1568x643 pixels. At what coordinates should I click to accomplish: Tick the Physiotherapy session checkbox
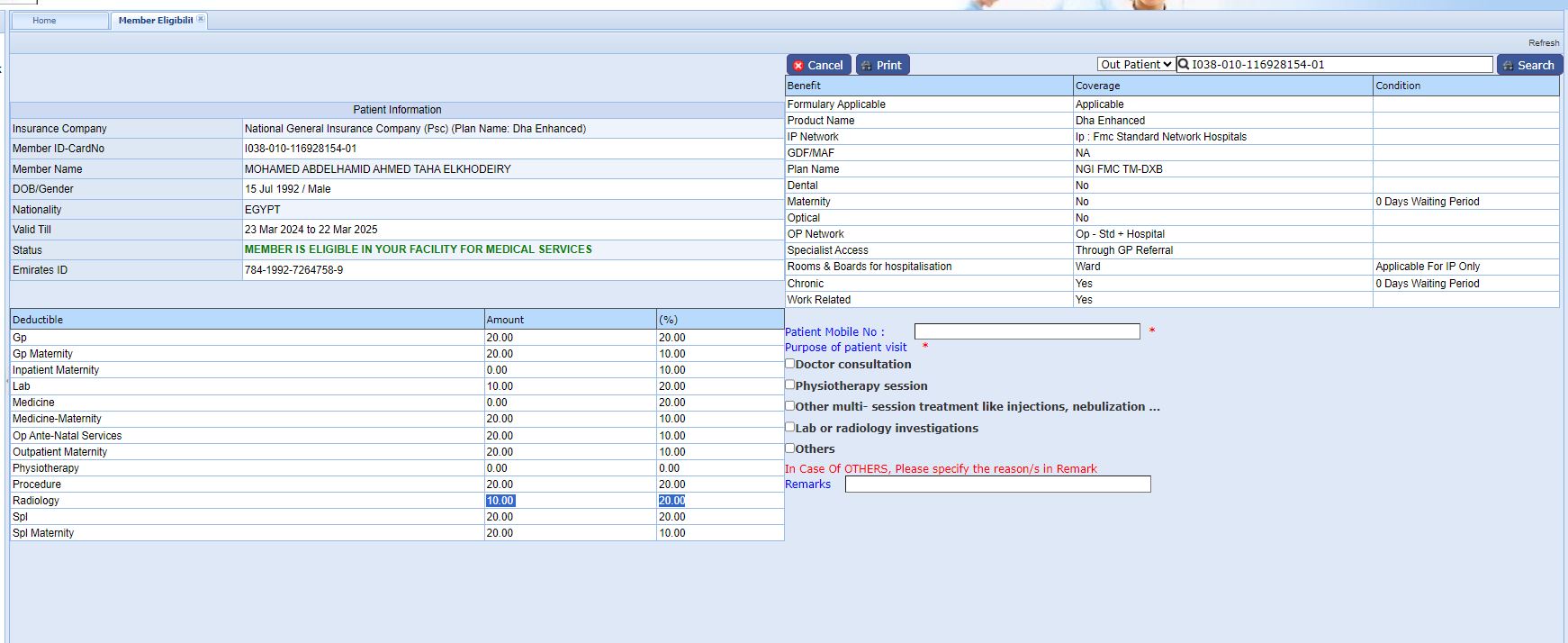click(790, 385)
